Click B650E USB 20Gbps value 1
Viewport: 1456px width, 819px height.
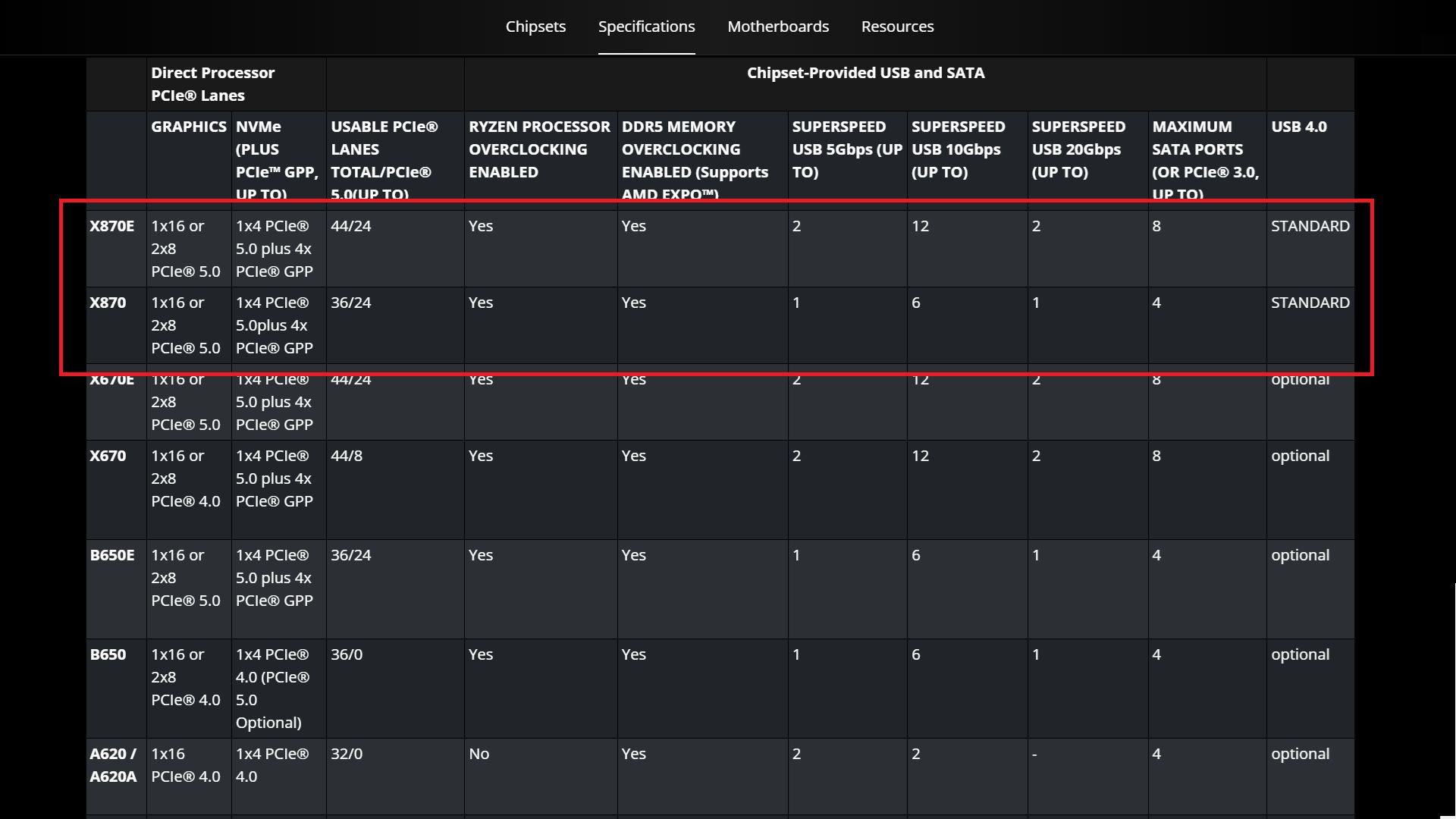coord(1036,555)
